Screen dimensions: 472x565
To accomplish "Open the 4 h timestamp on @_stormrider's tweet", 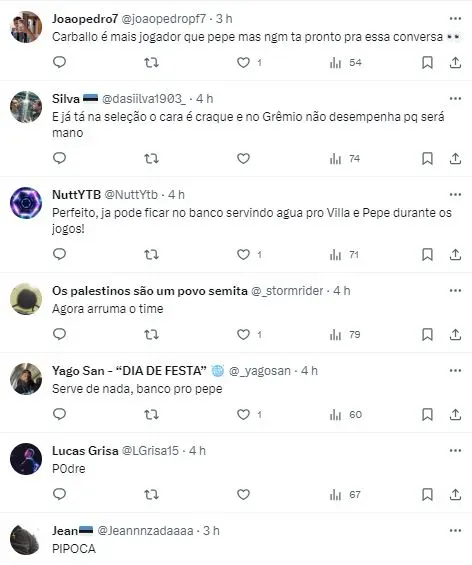I will coord(342,291).
